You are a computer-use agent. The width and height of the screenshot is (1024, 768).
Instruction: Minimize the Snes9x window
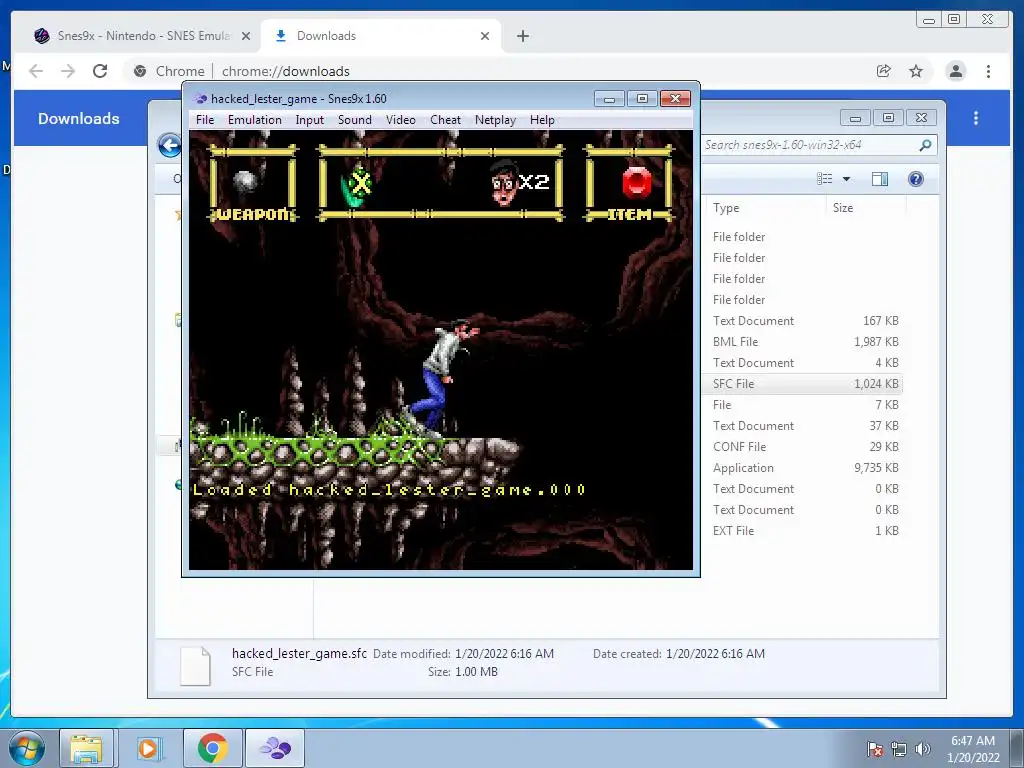tap(609, 99)
